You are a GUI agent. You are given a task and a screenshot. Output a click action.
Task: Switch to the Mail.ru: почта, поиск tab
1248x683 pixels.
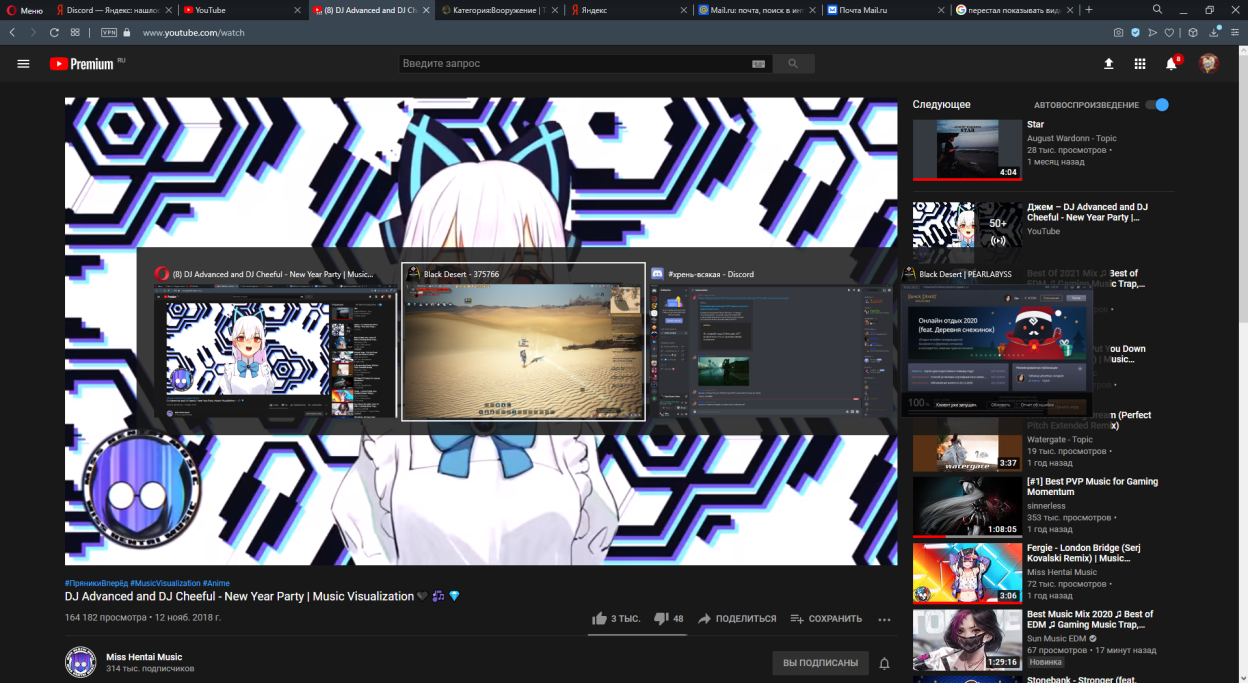click(x=757, y=10)
